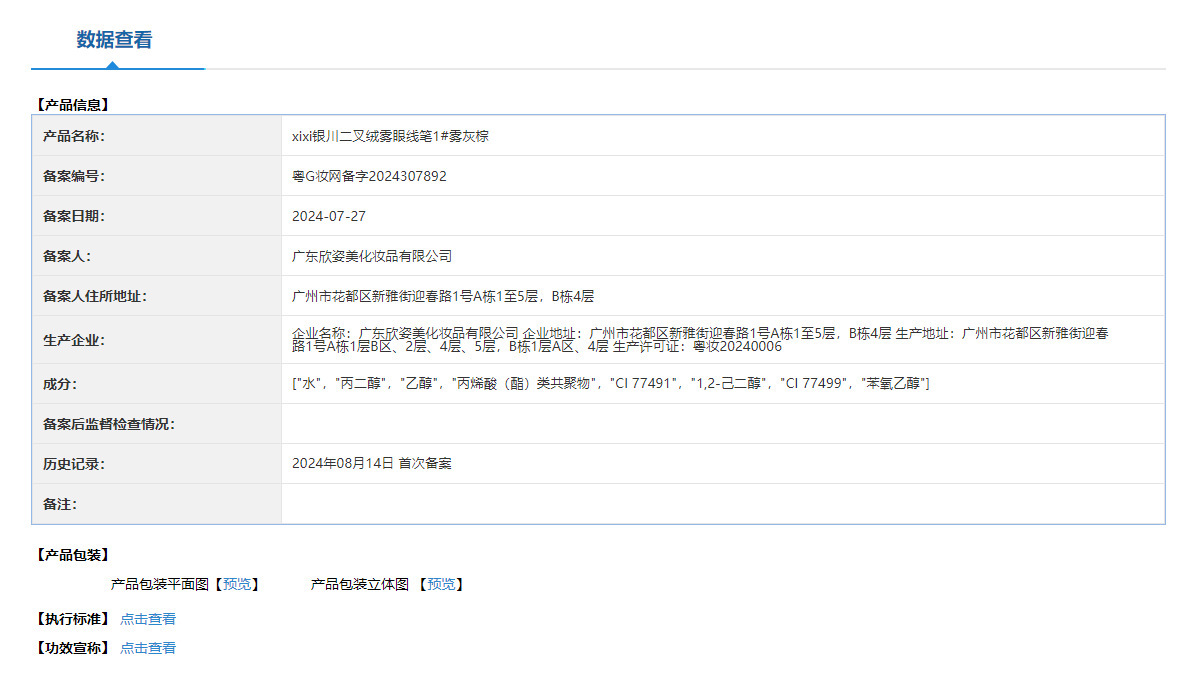
Task: Click the 生产企业 details text
Action: [x=700, y=340]
